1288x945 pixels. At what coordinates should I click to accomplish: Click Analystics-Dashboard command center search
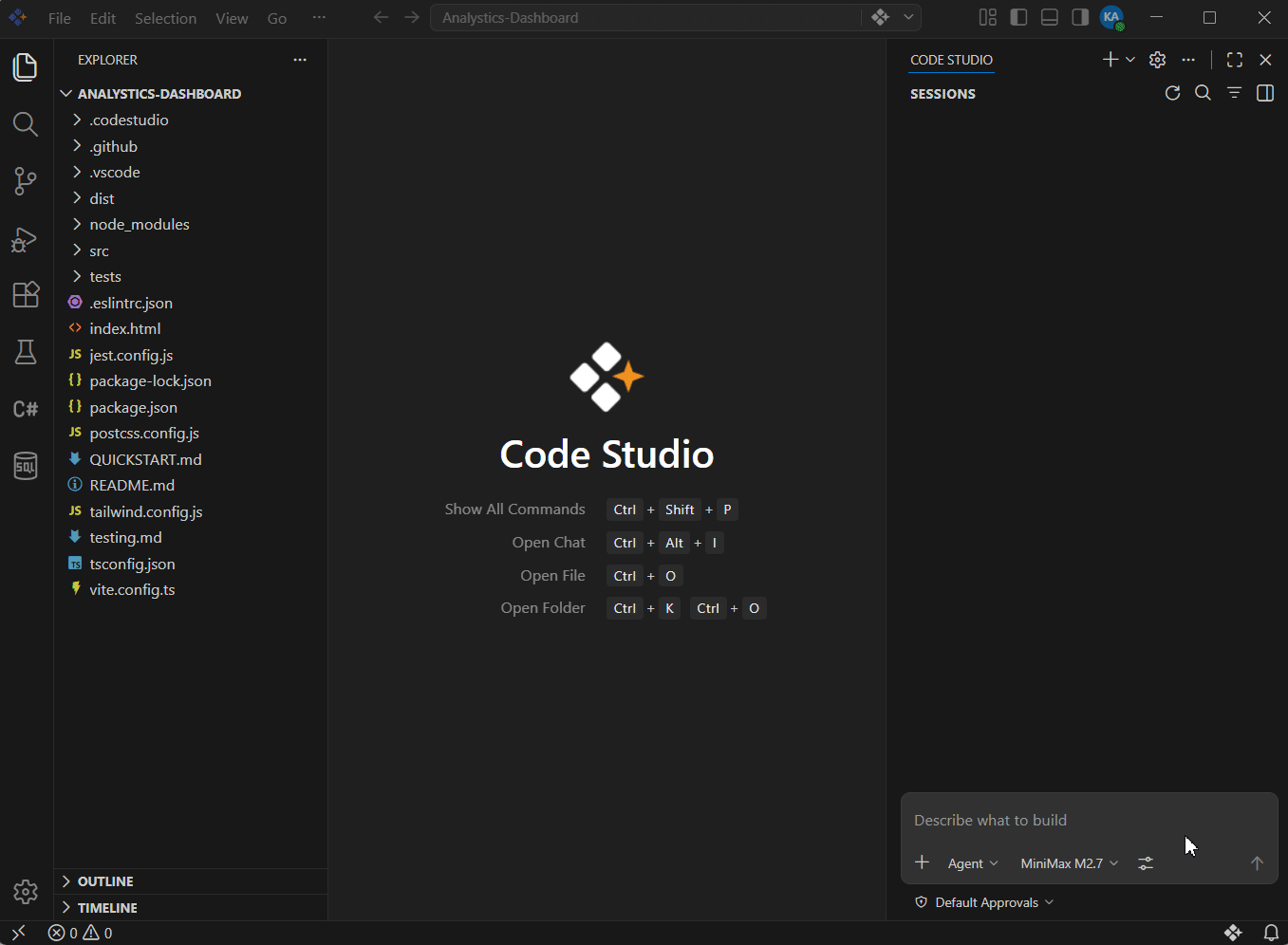(x=646, y=18)
